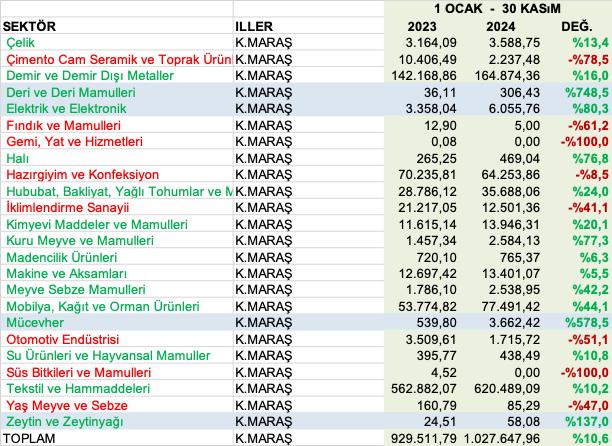Select the Demir ve Demir Dışı Metaller cell

76,75
